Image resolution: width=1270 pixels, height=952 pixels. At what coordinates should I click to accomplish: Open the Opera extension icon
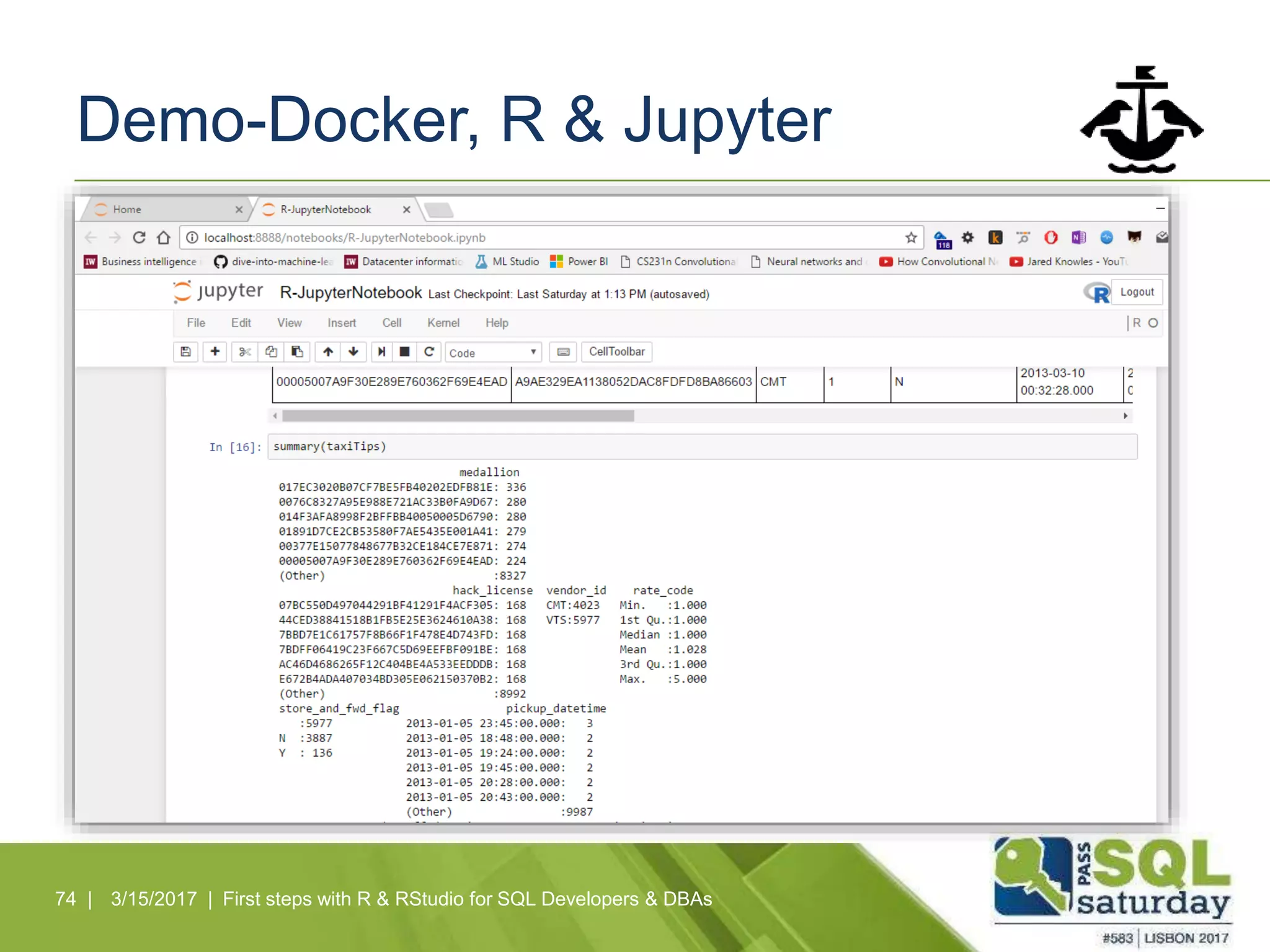1050,237
